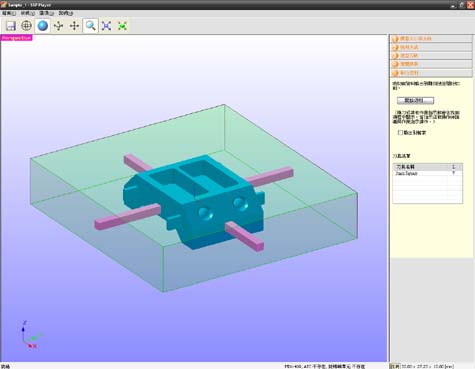This screenshot has height=369, width=475.
Task: Click the blue fit-all view icon
Action: (x=106, y=26)
